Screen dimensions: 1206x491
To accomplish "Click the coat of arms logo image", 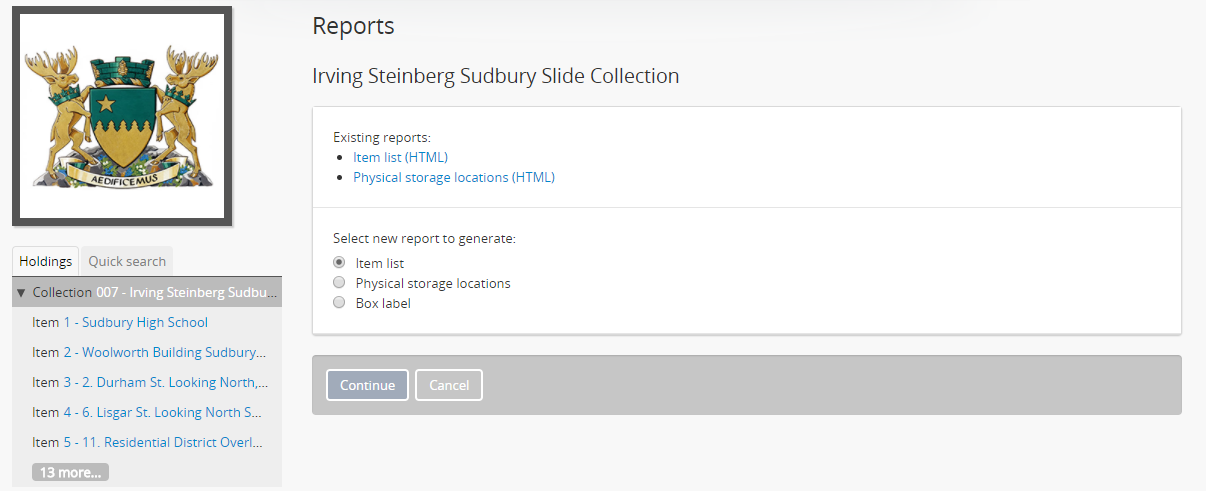I will 122,116.
